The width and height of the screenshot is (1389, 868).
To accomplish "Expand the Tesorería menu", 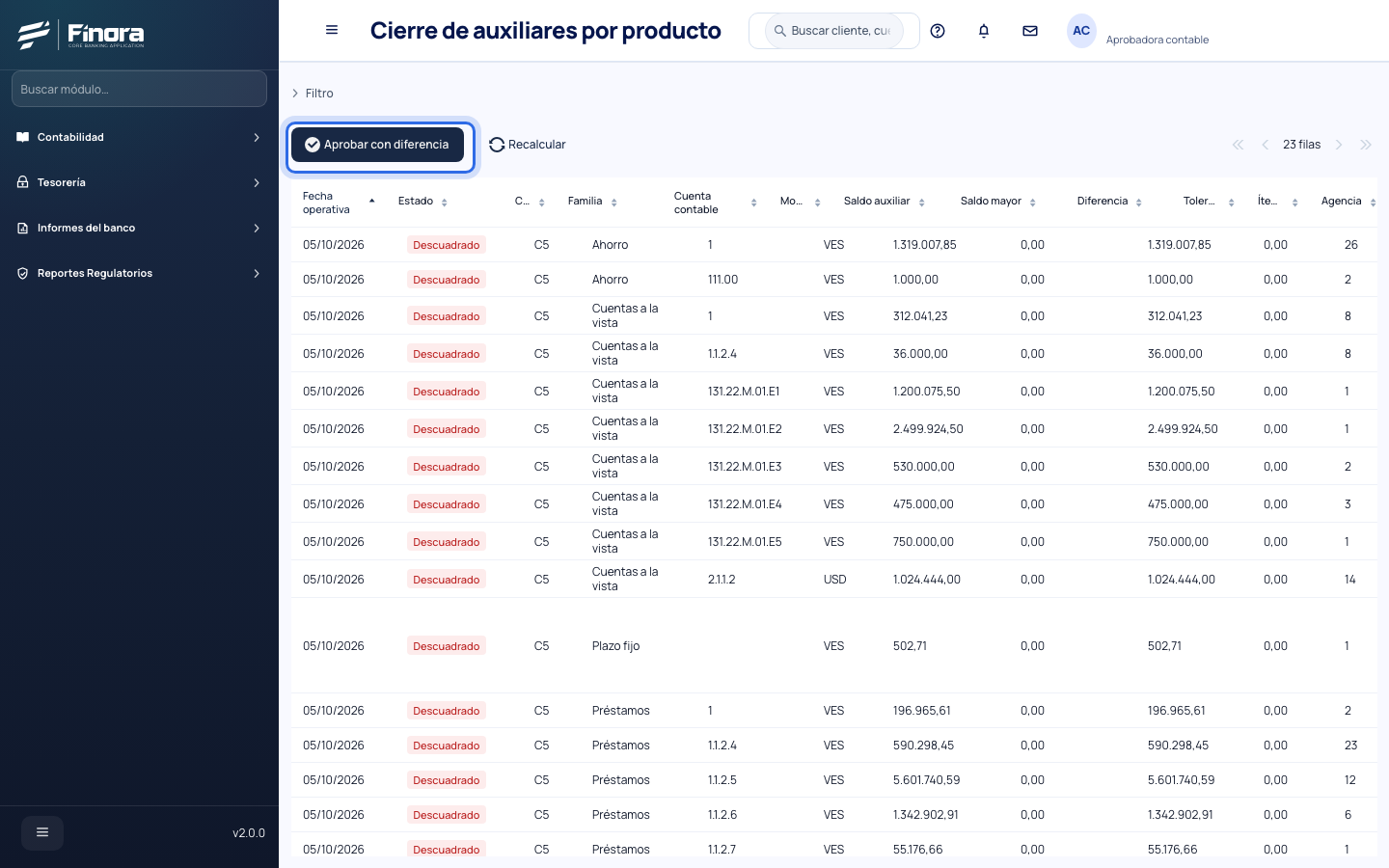I will click(139, 182).
